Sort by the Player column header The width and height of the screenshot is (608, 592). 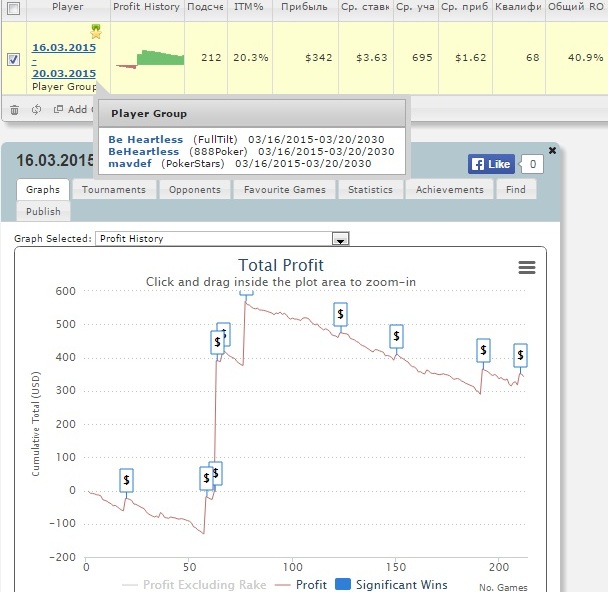(68, 7)
